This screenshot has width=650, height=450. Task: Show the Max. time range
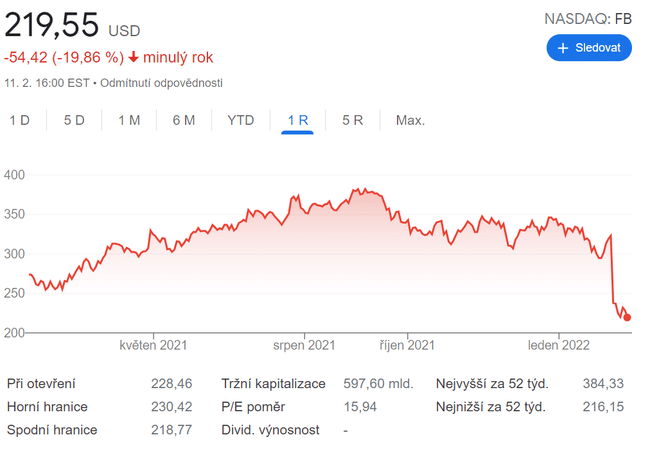[x=410, y=120]
